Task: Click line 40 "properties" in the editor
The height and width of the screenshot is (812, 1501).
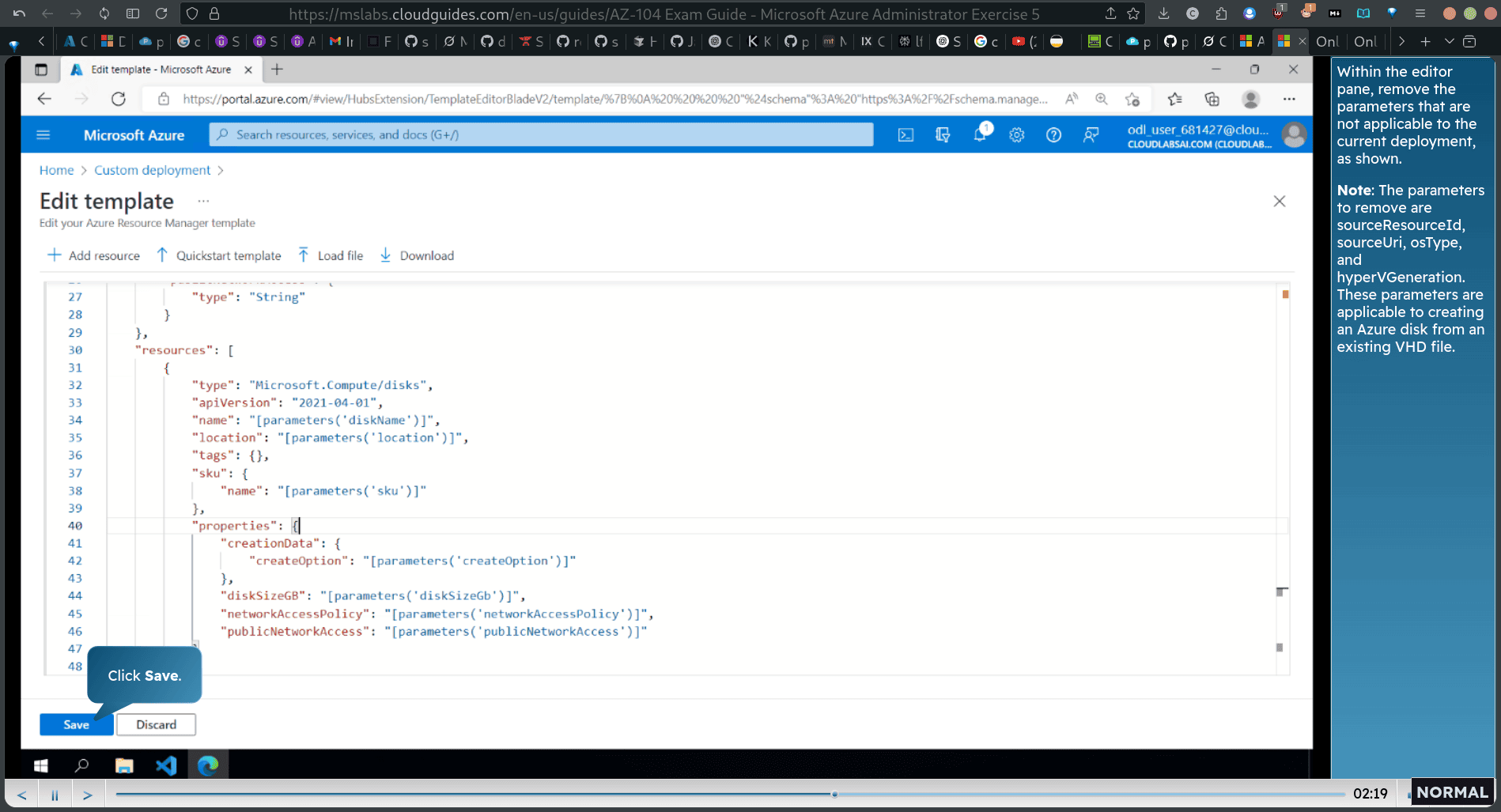Action: click(x=245, y=526)
